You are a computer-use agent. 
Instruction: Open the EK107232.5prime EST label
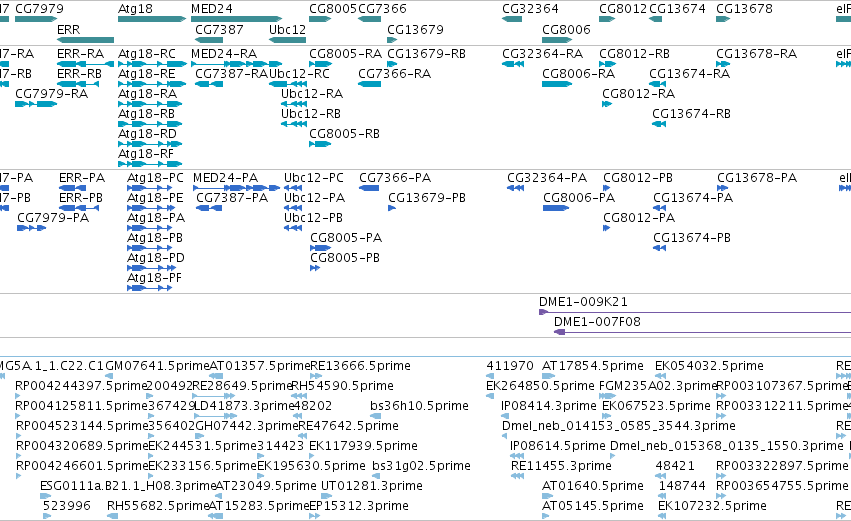713,506
